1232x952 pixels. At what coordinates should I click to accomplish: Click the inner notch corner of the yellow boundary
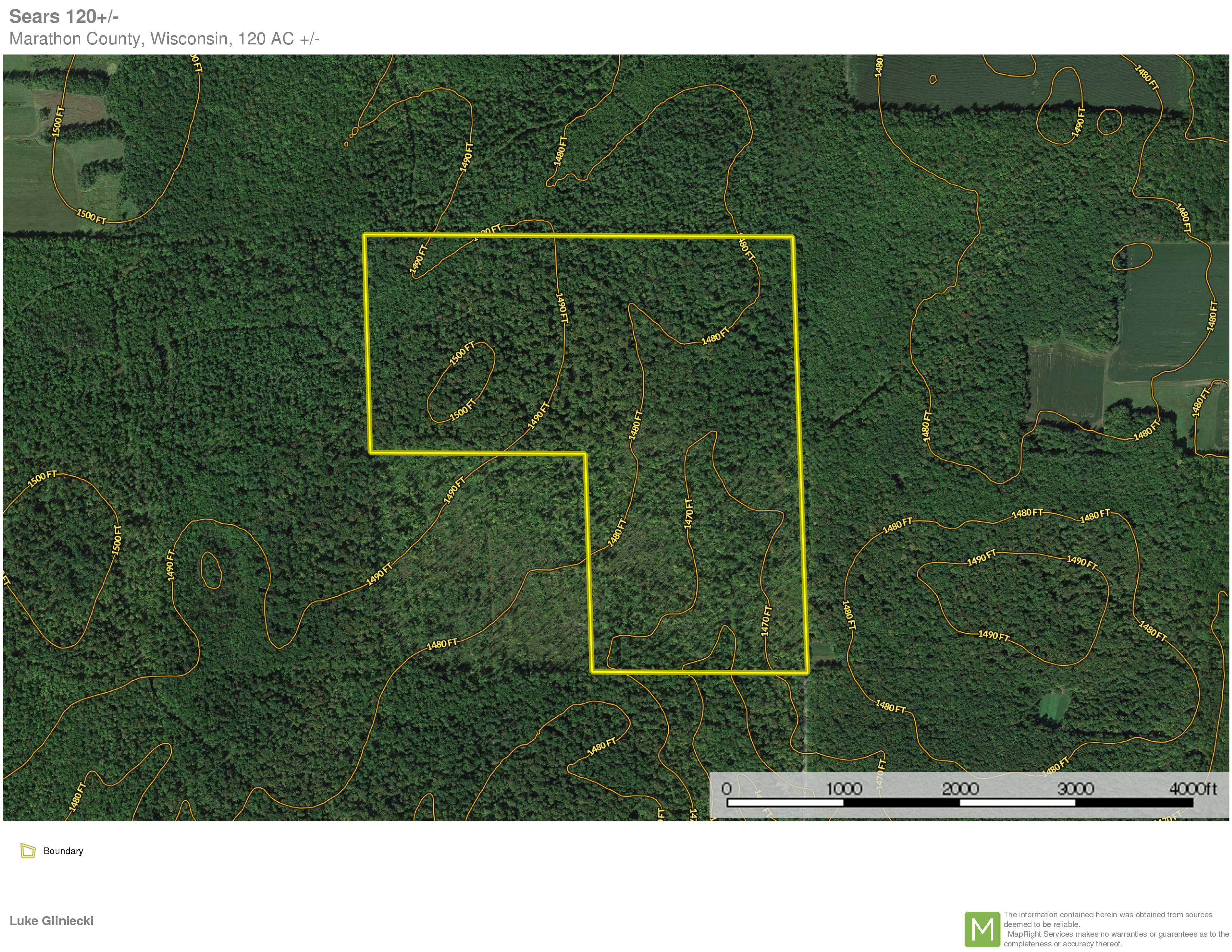(x=585, y=454)
